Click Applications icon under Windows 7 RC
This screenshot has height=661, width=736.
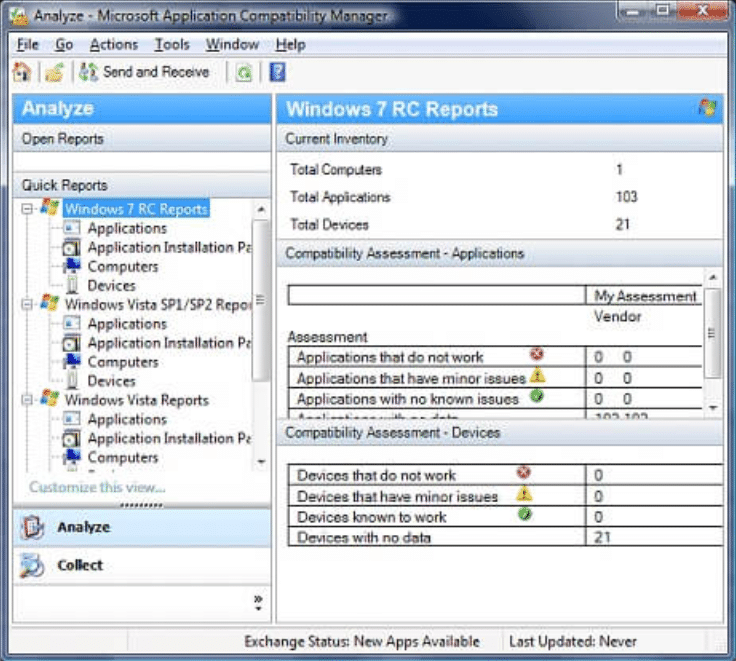71,228
